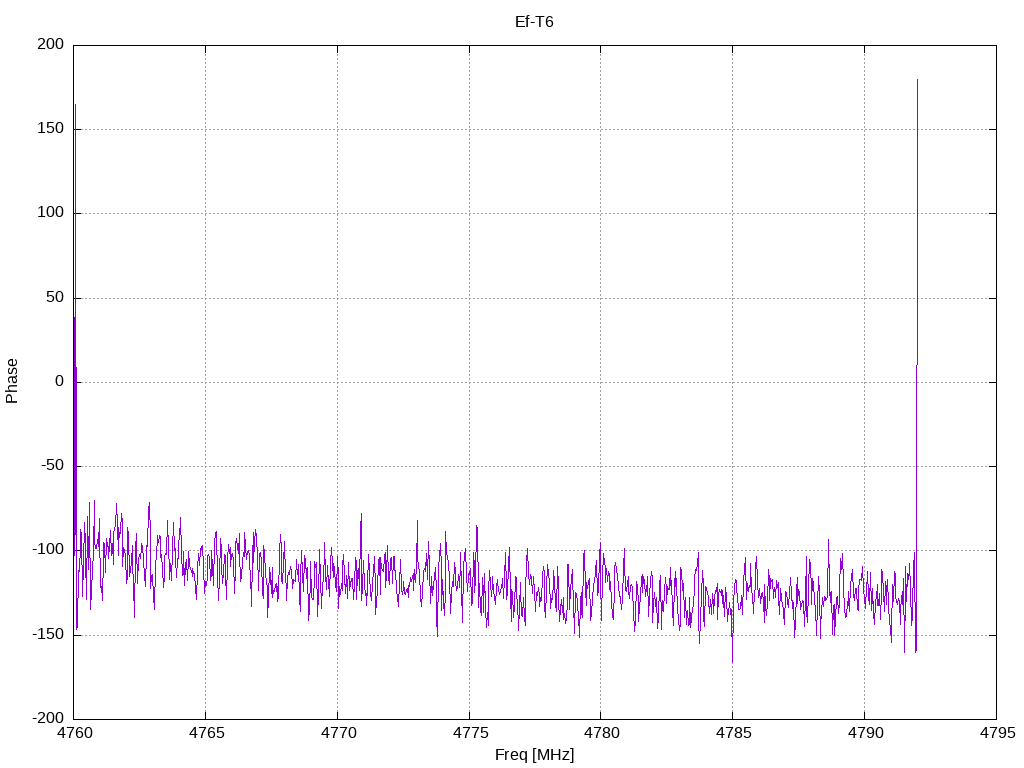
Task: Click the 4760 x-axis tick label
Action: (x=74, y=733)
